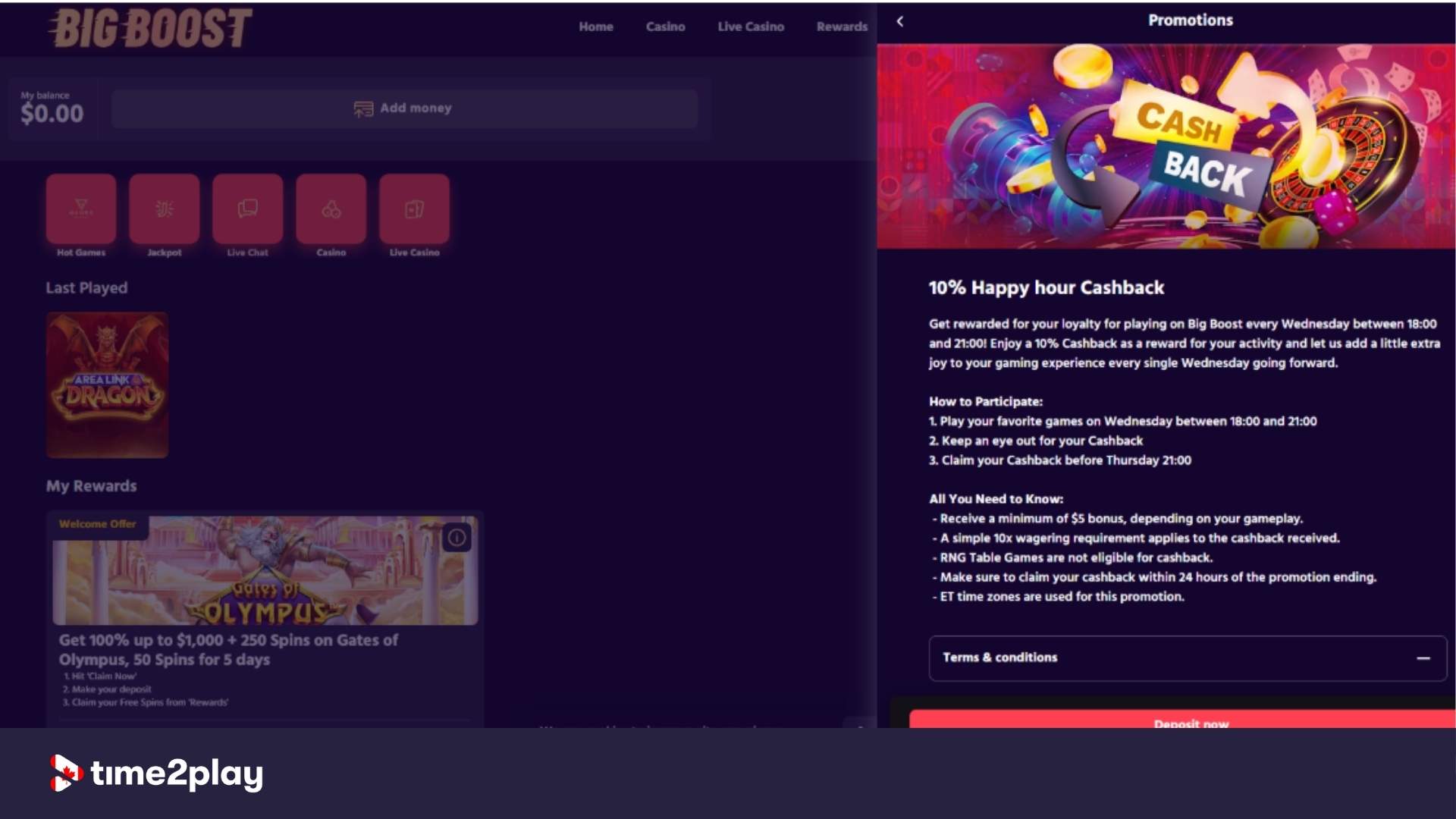Open the Casino shortcut tile
This screenshot has height=819, width=1456.
coord(331,209)
